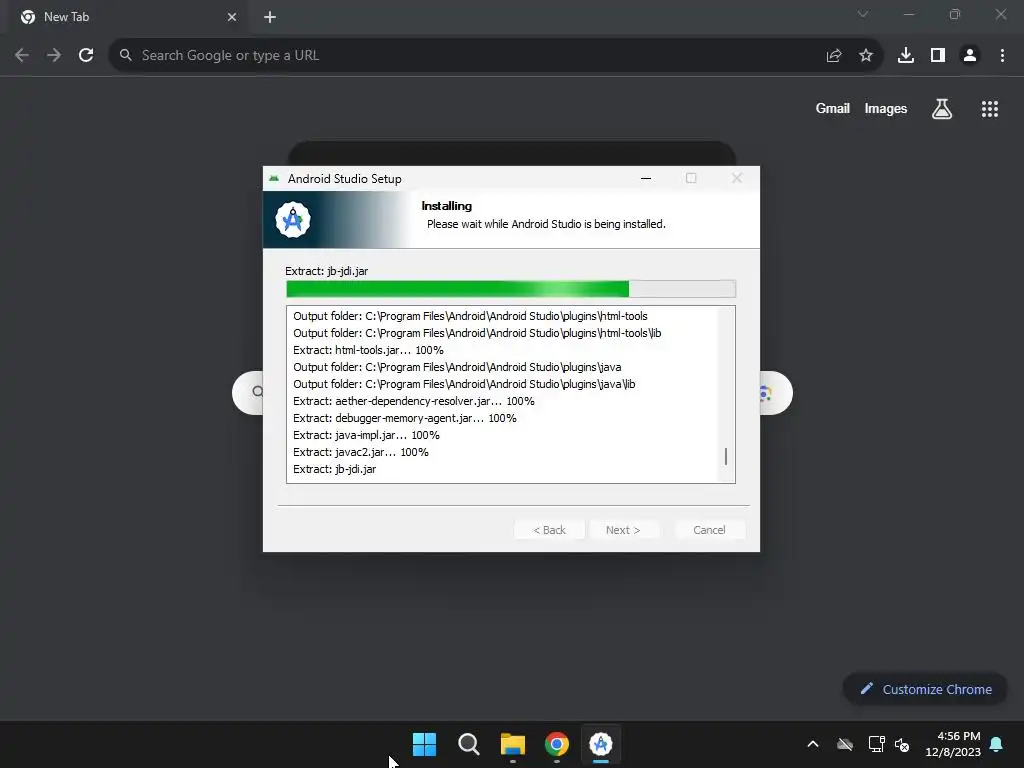Screen dimensions: 1024x768
Task: Click log line ending 'plugins\java\lib'
Action: (x=464, y=384)
